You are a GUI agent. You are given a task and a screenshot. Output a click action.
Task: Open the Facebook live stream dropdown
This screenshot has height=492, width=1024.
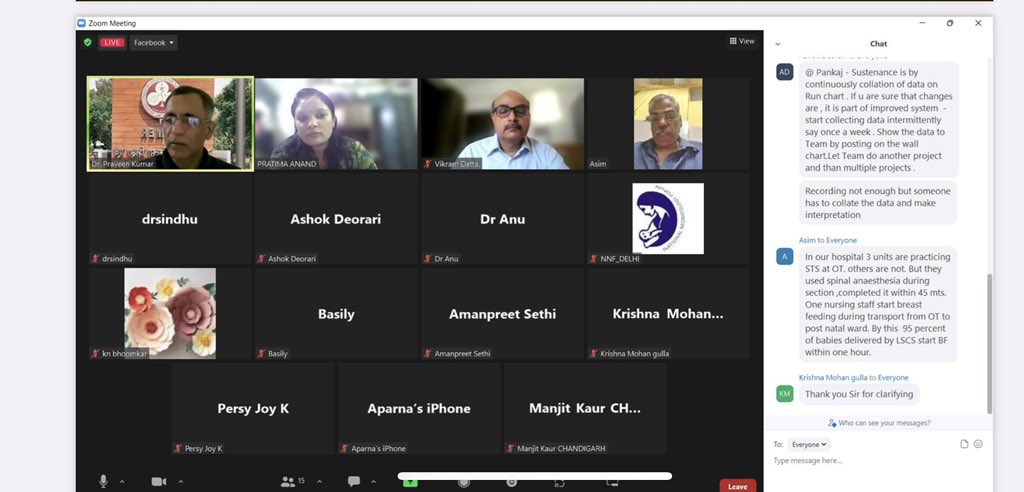click(x=153, y=42)
